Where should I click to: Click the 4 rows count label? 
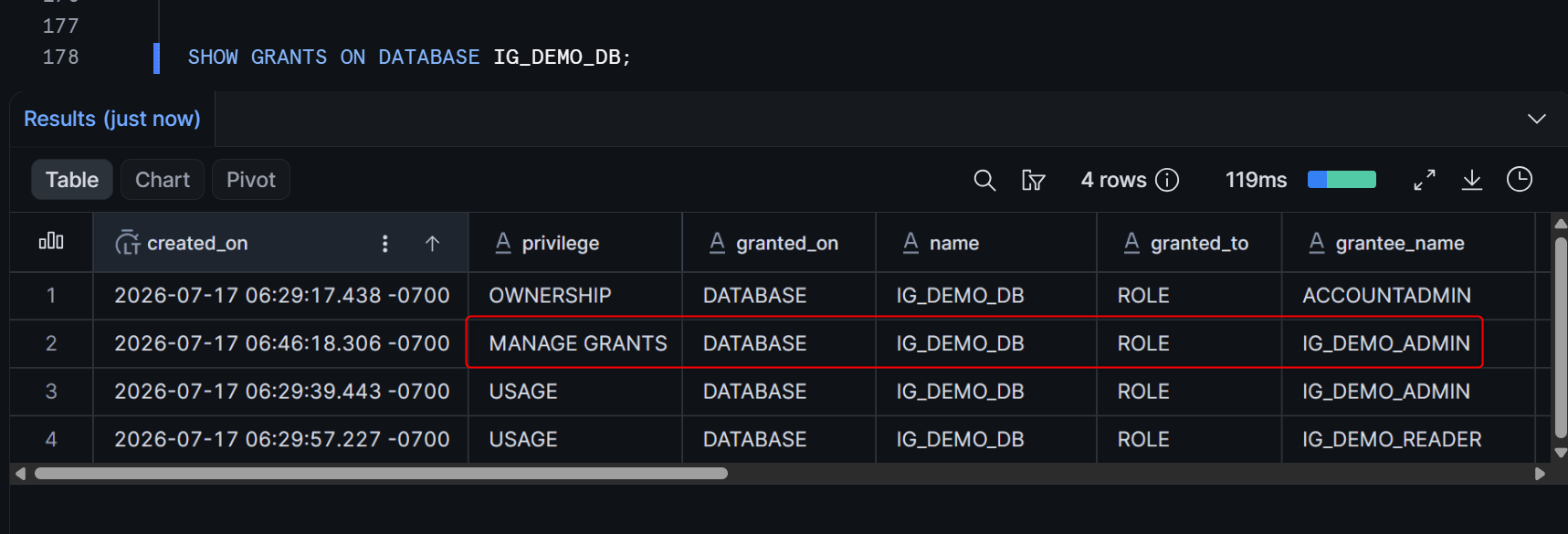pos(1113,180)
